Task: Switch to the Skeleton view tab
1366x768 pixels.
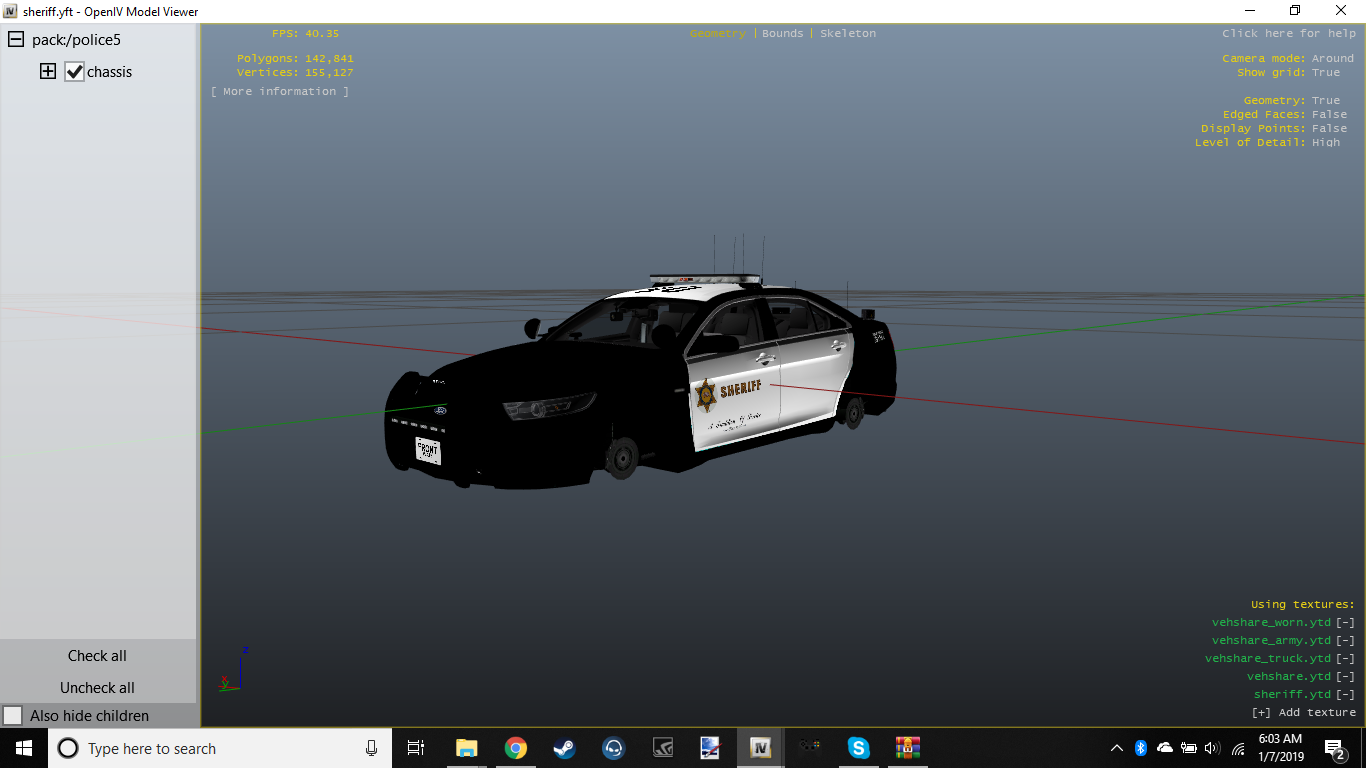Action: [x=847, y=34]
